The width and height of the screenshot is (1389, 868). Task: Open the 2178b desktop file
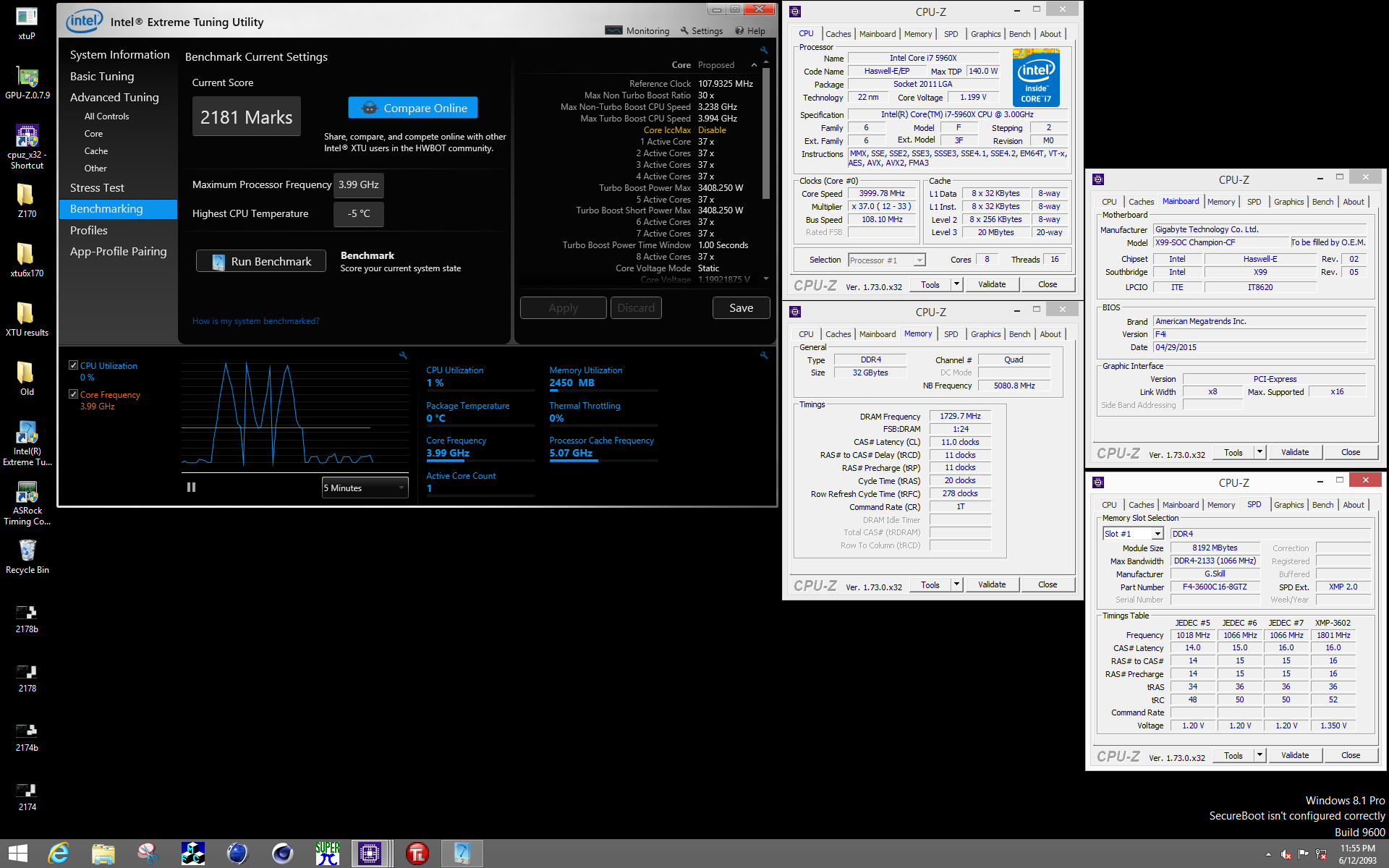27,617
